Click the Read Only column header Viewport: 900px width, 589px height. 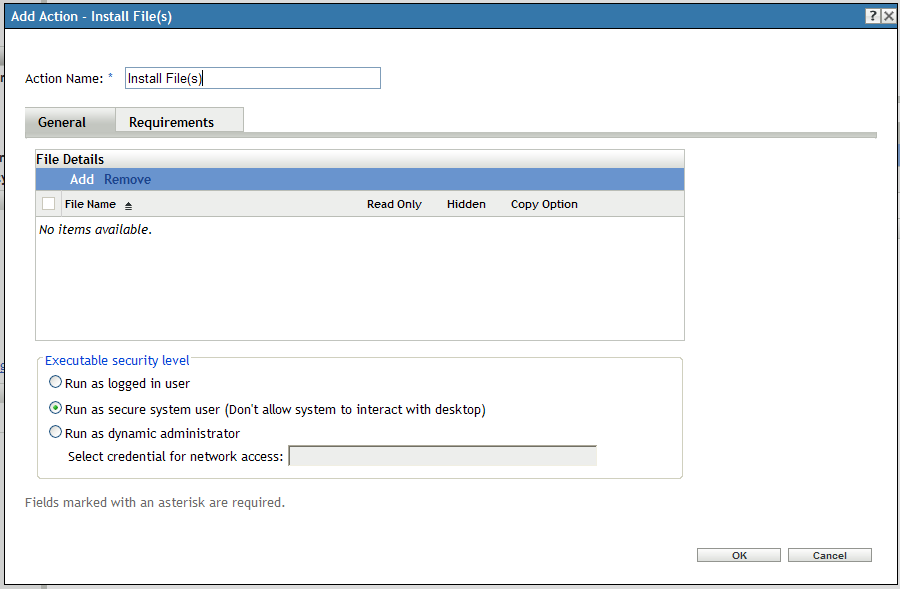(x=393, y=203)
